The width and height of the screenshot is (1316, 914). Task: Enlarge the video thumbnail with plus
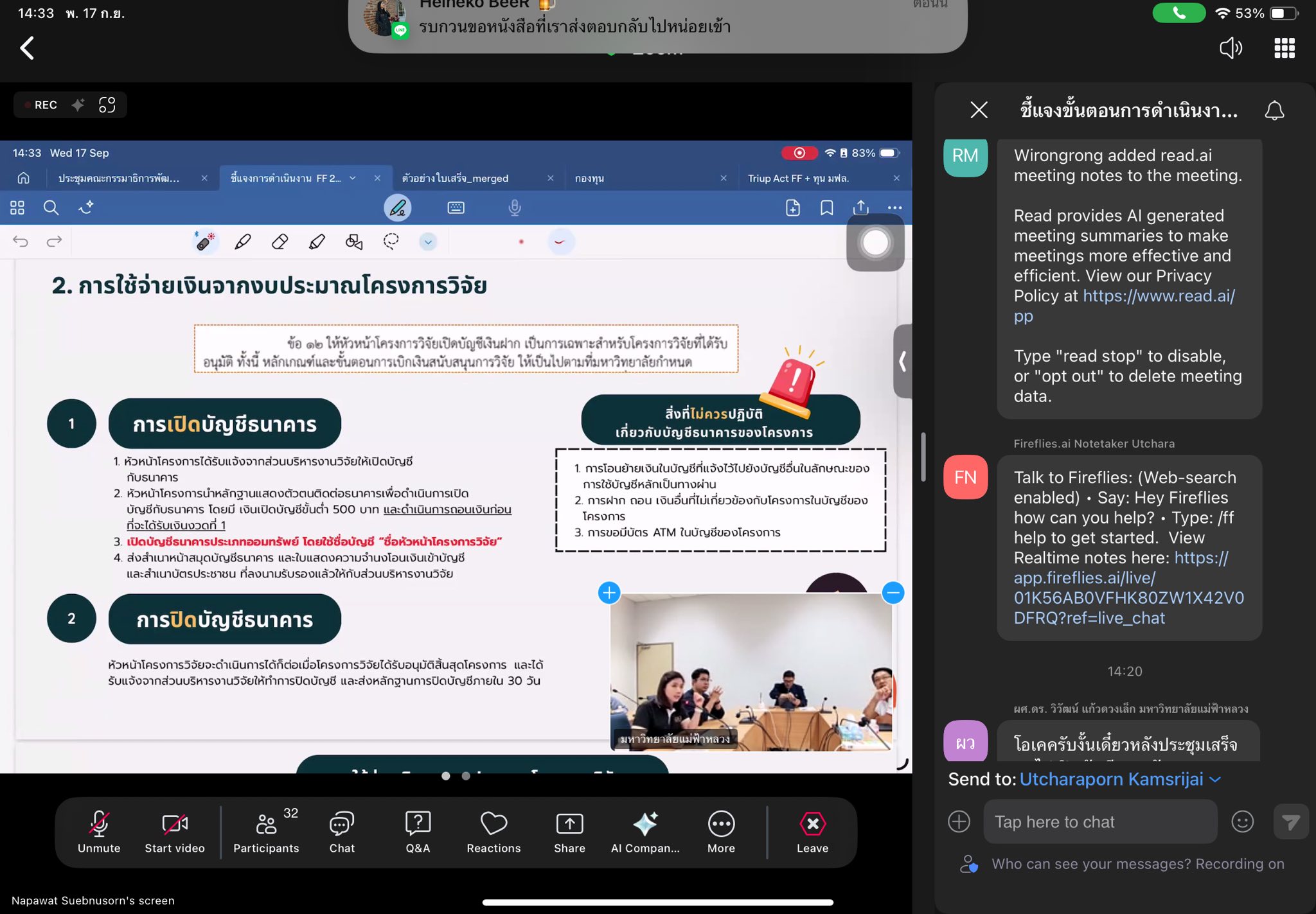[x=609, y=592]
